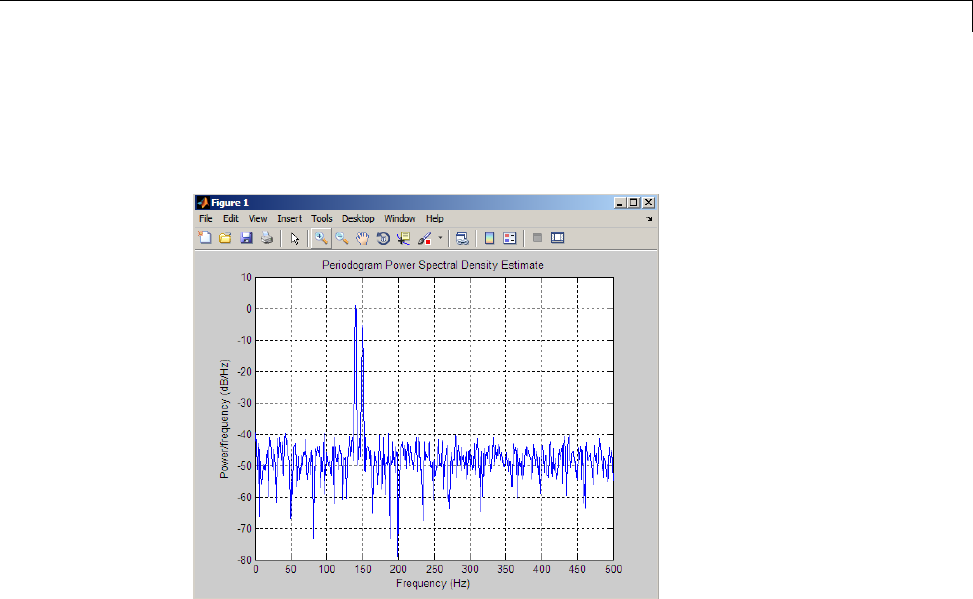This screenshot has height=599, width=973.
Task: Click the New Figure icon
Action: pos(205,238)
